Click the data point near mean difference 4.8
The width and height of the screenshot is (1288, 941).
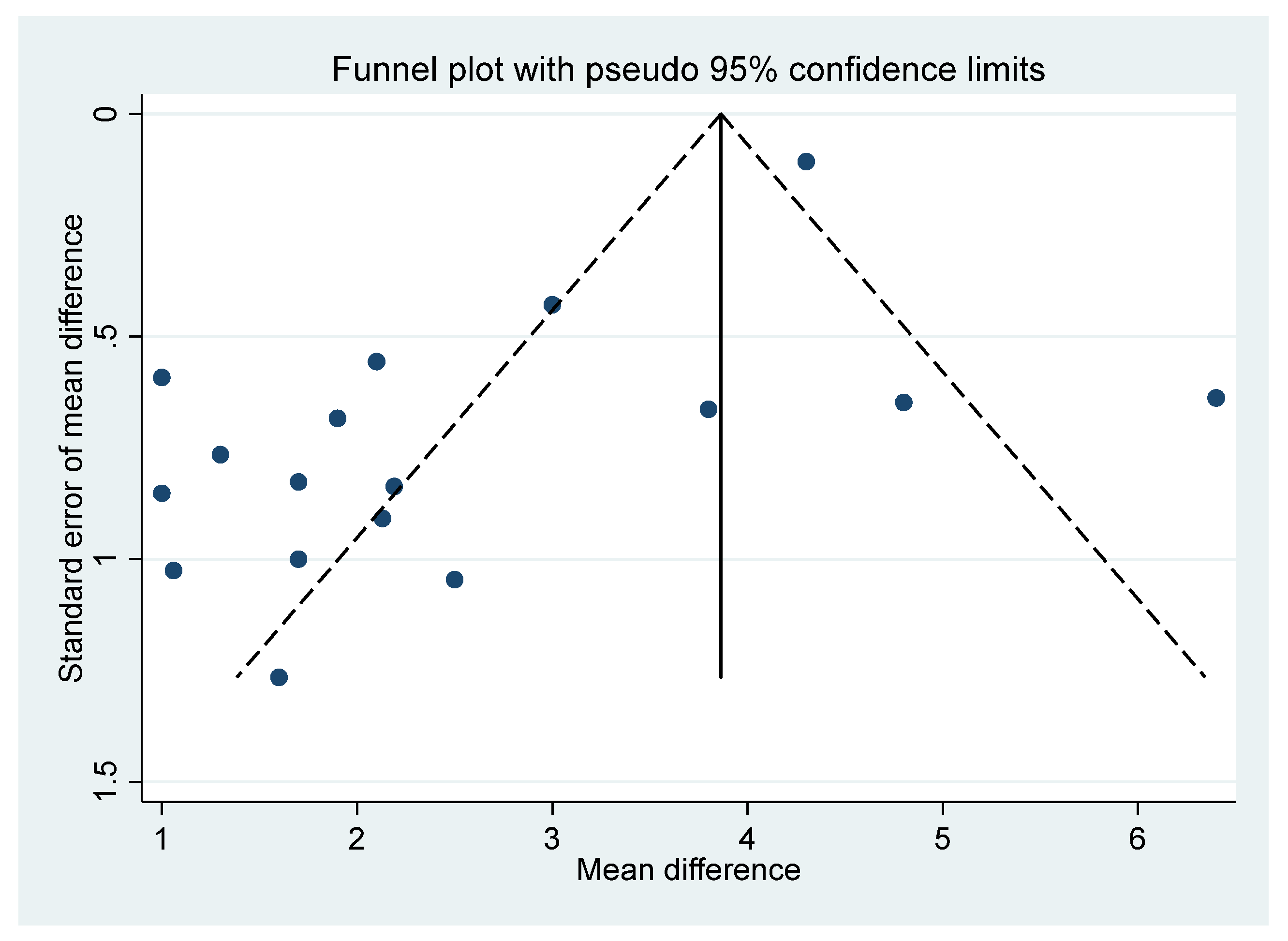click(903, 403)
